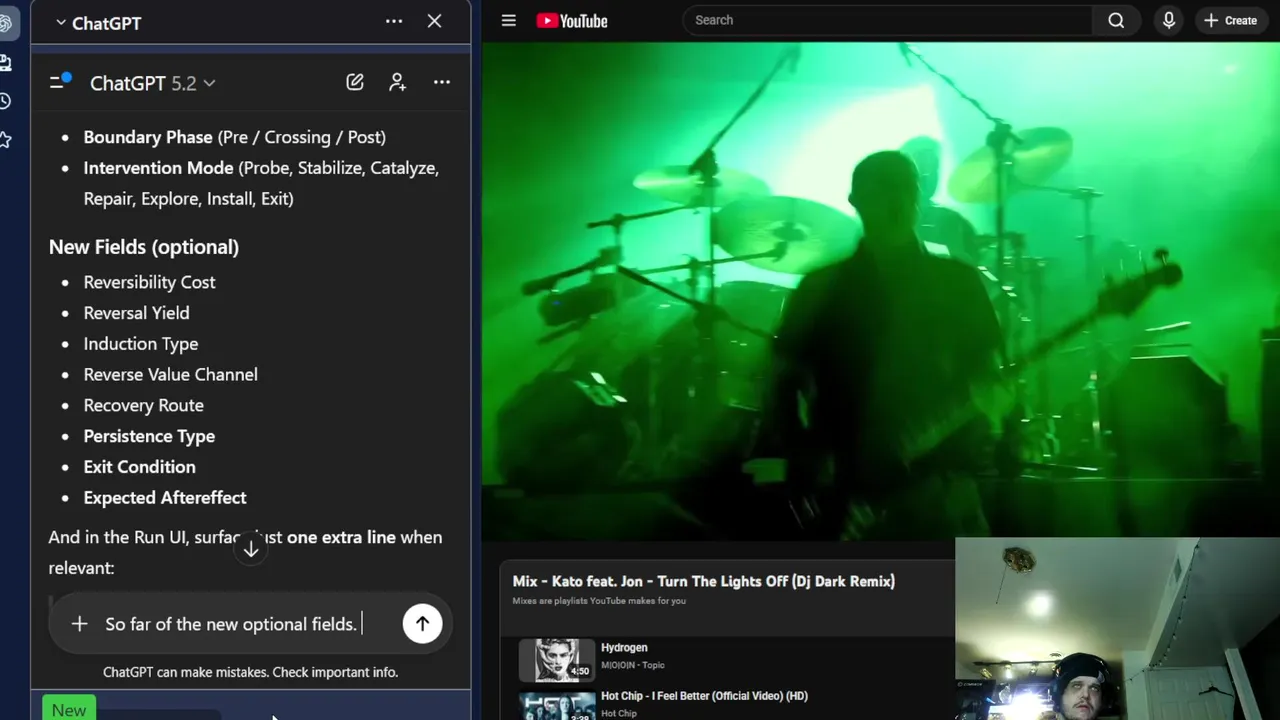Activate YouTube voice search microphone

(x=1168, y=20)
